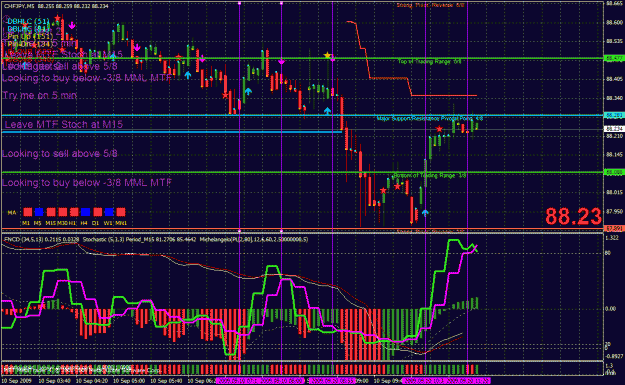Screen dimensions: 625x385
Task: Select the Major Support/Resistance Pivotal Point label
Action: 430,118
